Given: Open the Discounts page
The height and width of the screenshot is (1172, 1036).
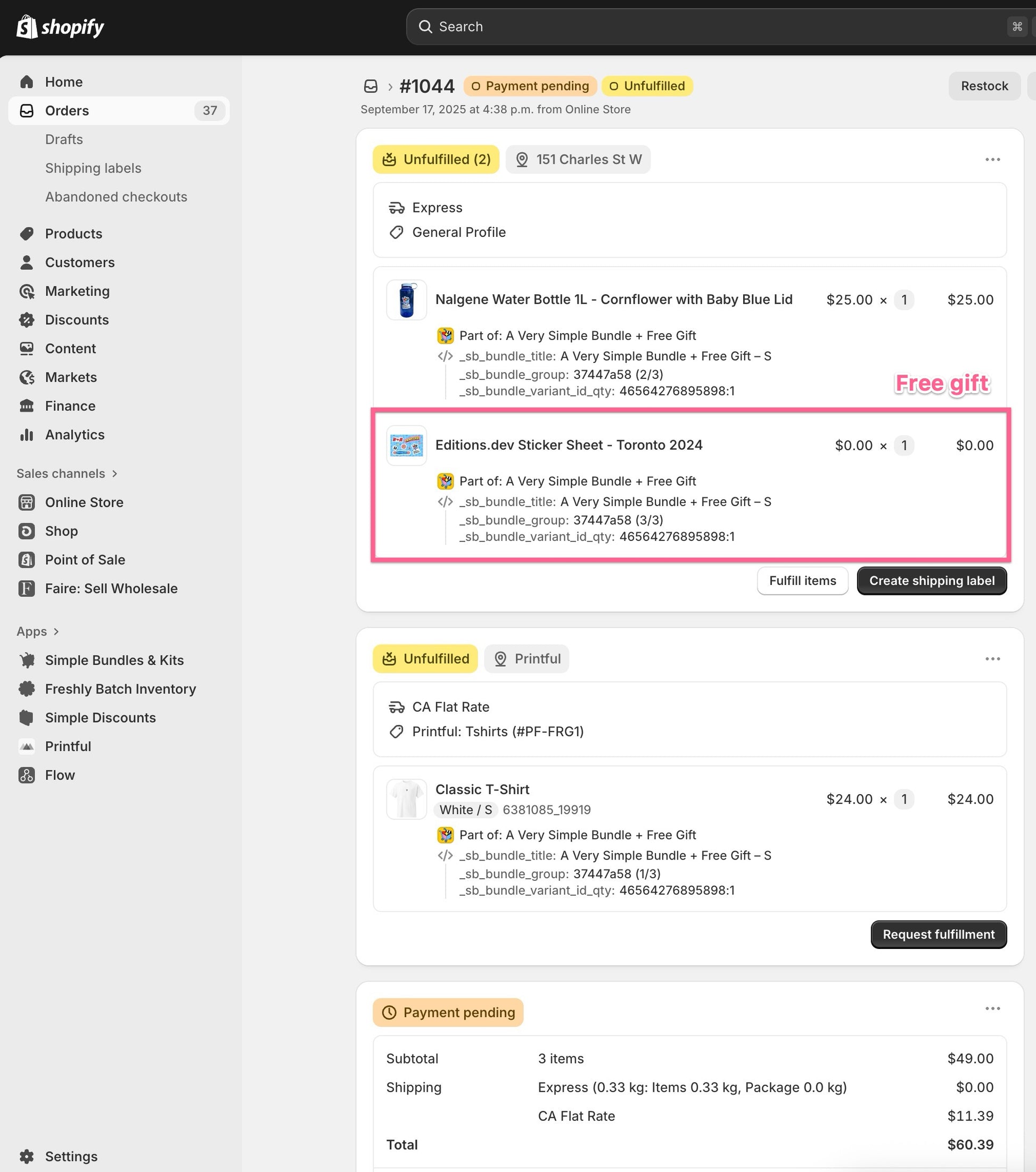Looking at the screenshot, I should 77,320.
